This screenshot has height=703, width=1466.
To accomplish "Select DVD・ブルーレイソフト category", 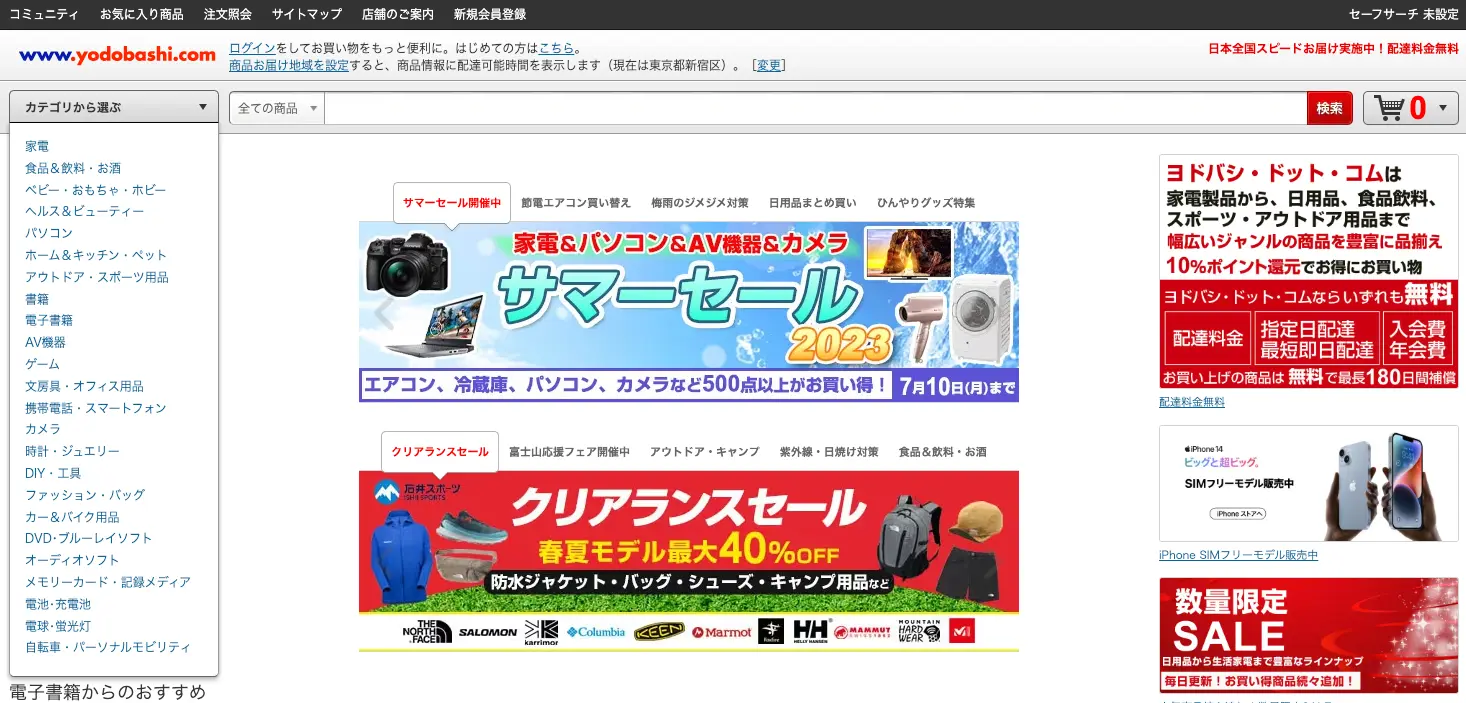I will [x=89, y=538].
